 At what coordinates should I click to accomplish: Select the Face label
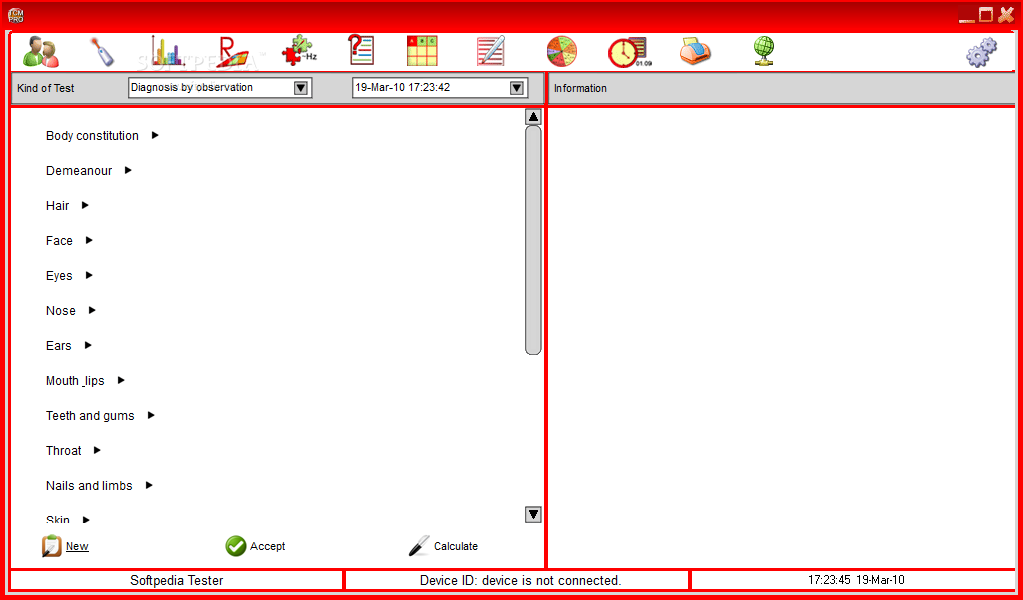(59, 241)
